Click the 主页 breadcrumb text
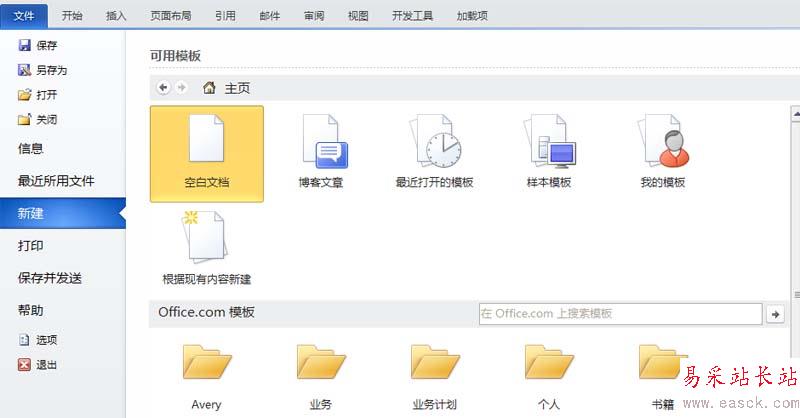800x418 pixels. (x=237, y=88)
